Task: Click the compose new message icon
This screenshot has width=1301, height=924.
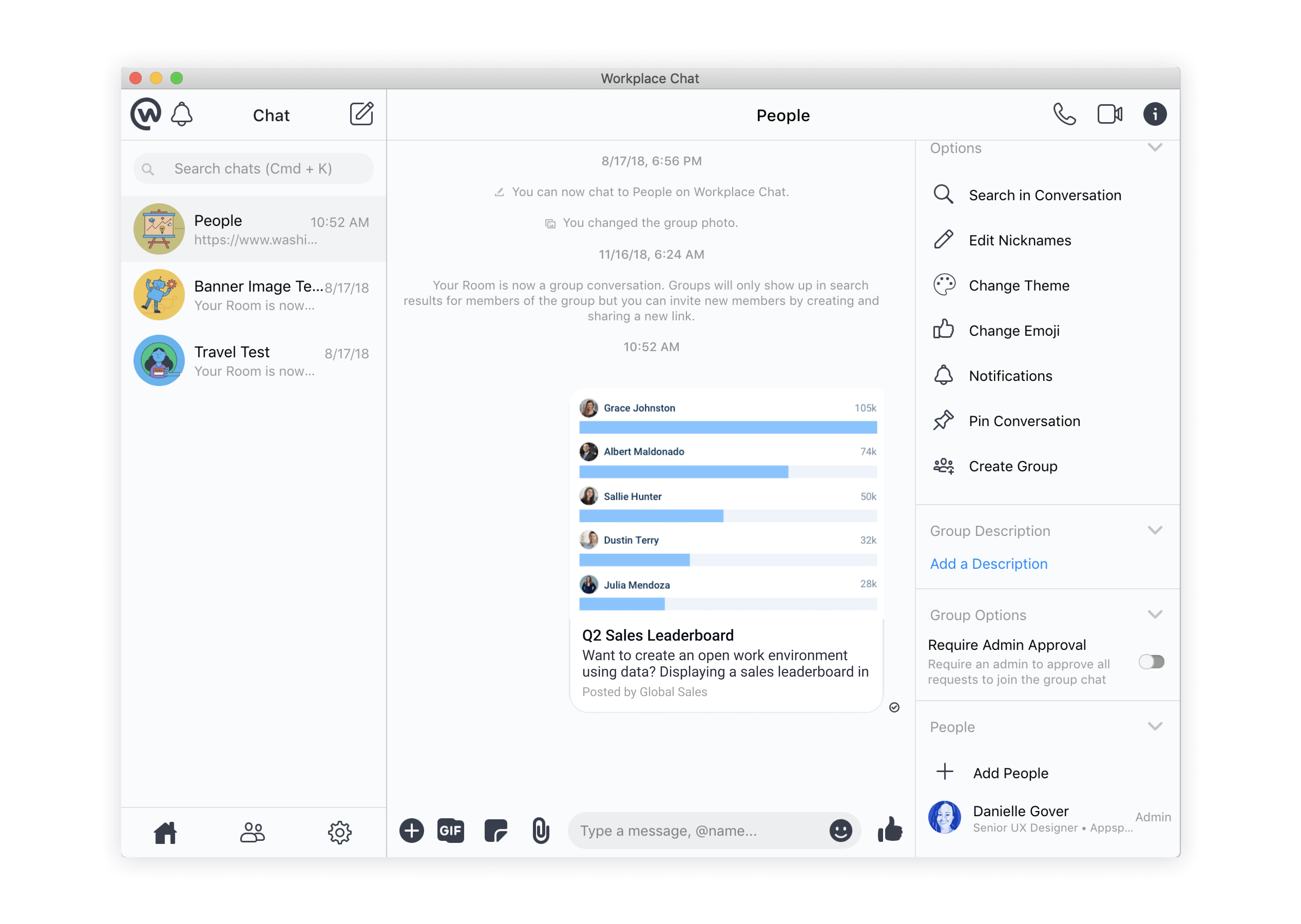Action: coord(361,114)
